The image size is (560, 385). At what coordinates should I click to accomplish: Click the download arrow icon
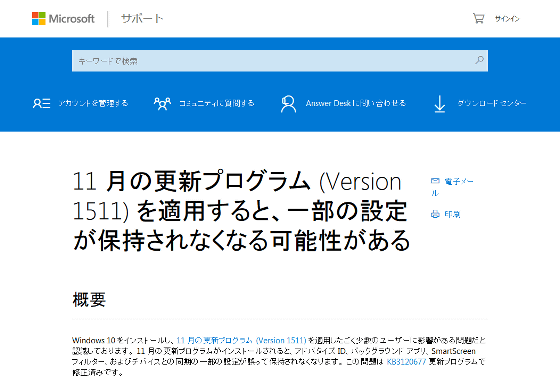pyautogui.click(x=440, y=104)
